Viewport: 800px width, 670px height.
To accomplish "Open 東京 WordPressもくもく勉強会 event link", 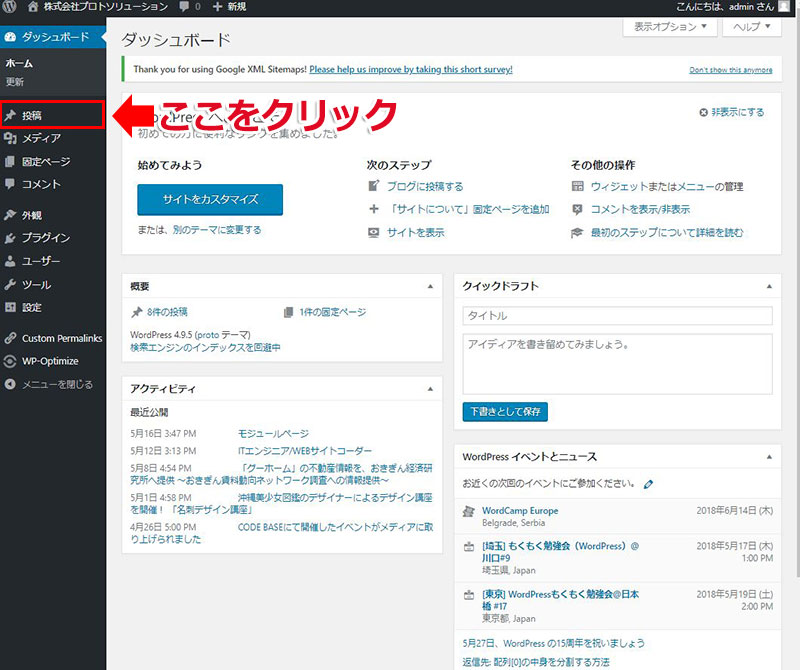I will pyautogui.click(x=560, y=600).
